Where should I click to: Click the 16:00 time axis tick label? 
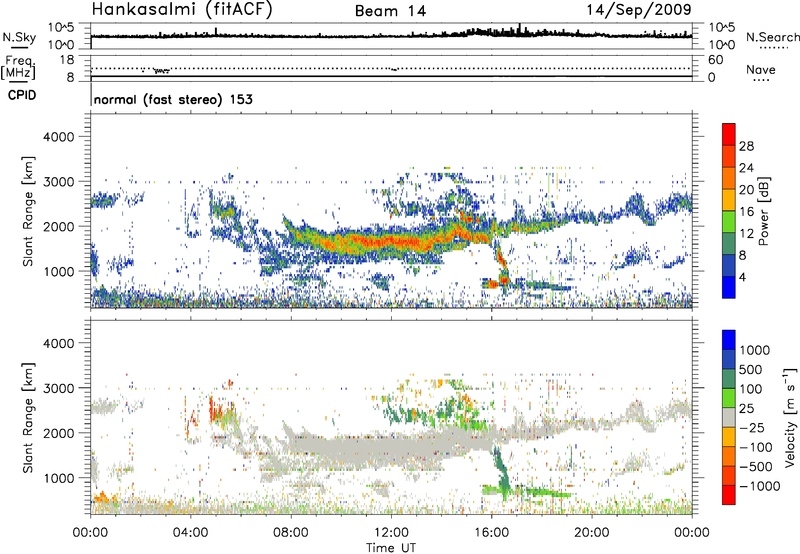click(x=491, y=532)
